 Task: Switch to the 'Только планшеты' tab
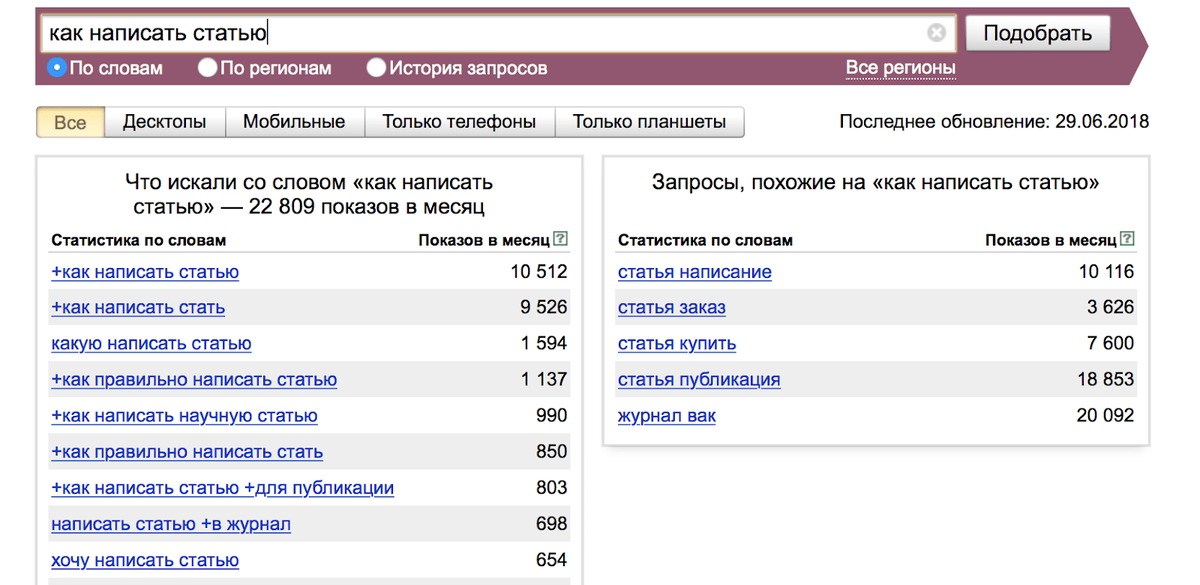649,122
